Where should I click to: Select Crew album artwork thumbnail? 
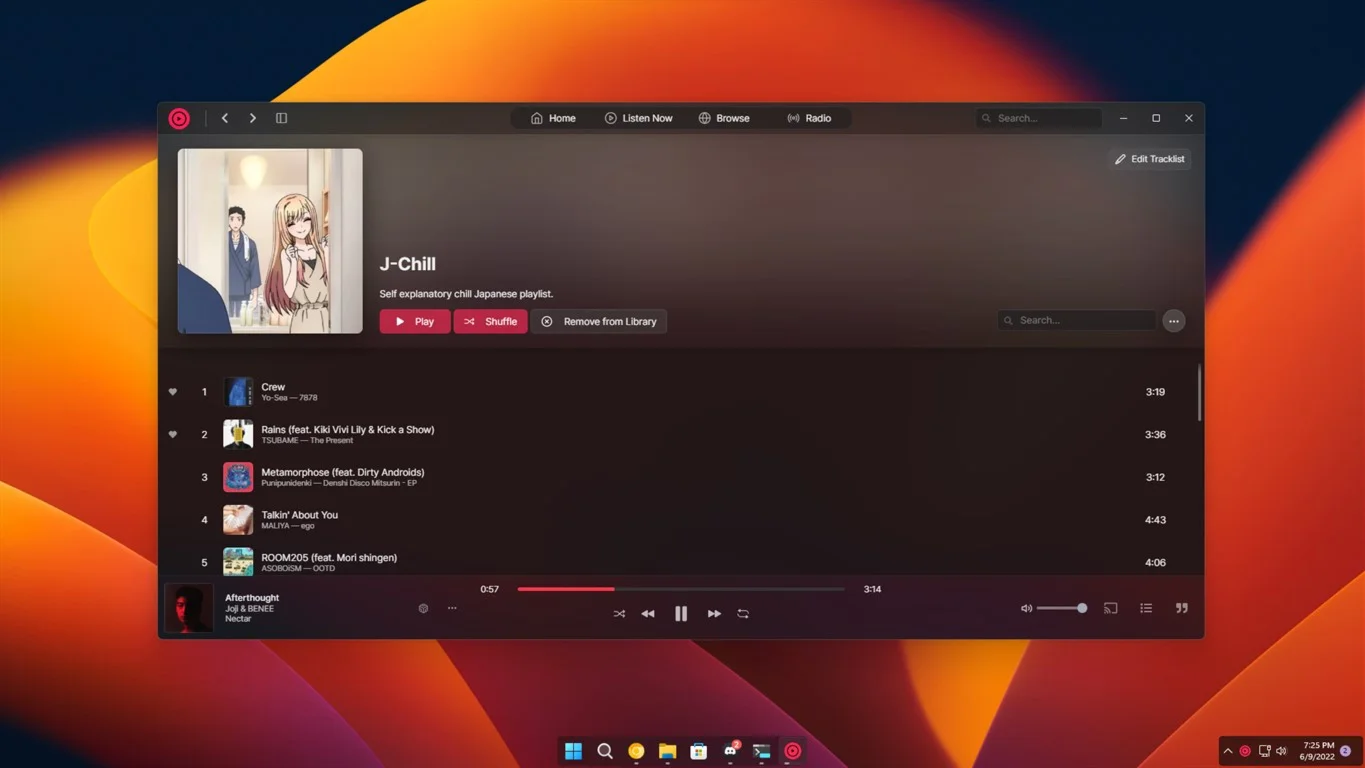point(238,392)
